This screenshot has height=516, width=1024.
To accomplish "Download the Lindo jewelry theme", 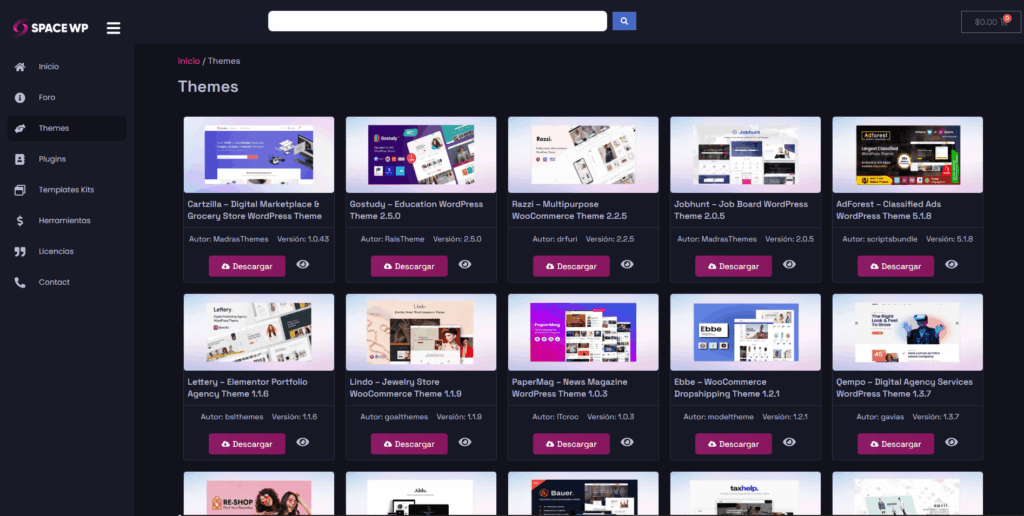I will (409, 444).
